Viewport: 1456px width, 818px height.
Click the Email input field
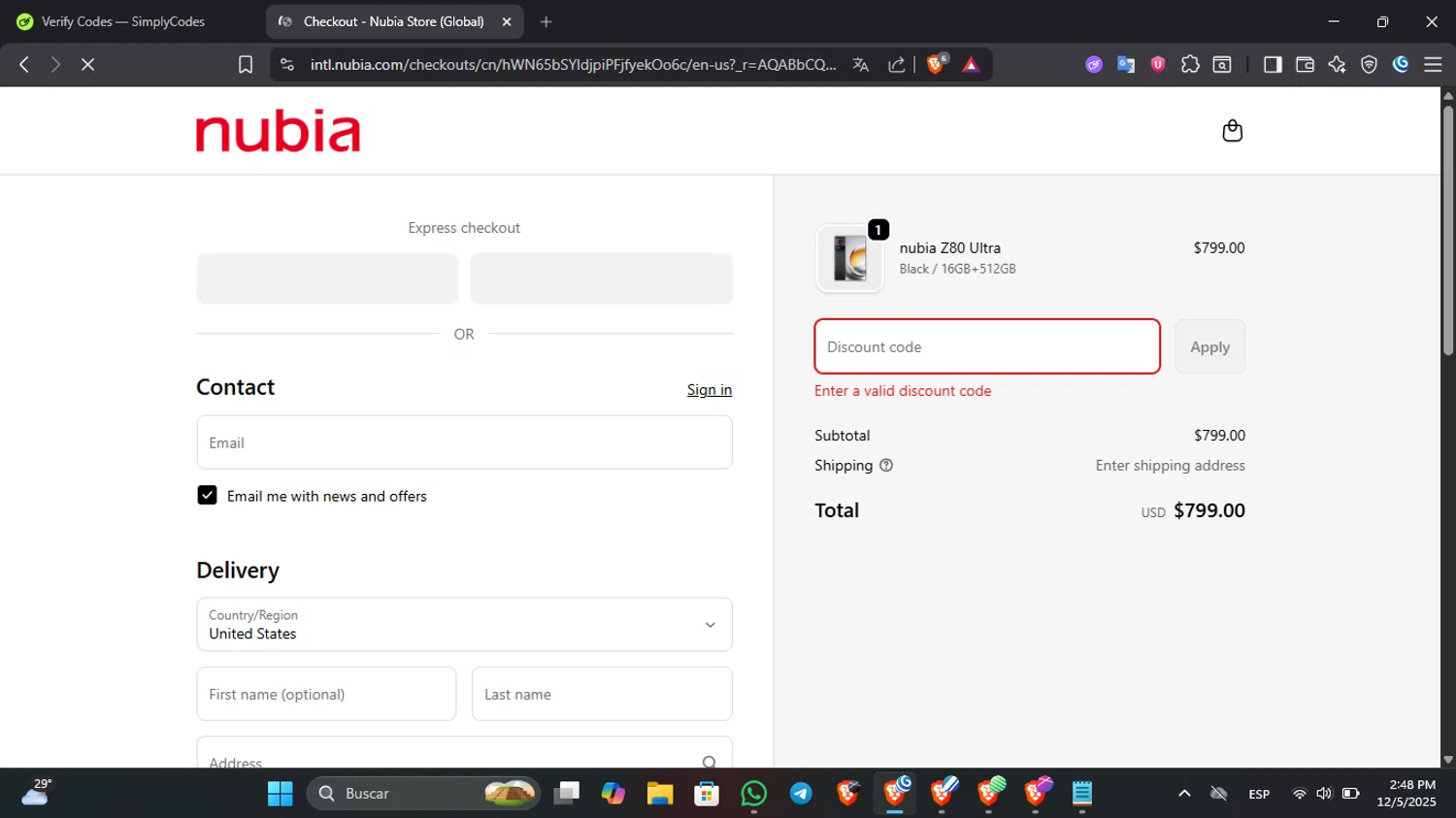point(464,442)
